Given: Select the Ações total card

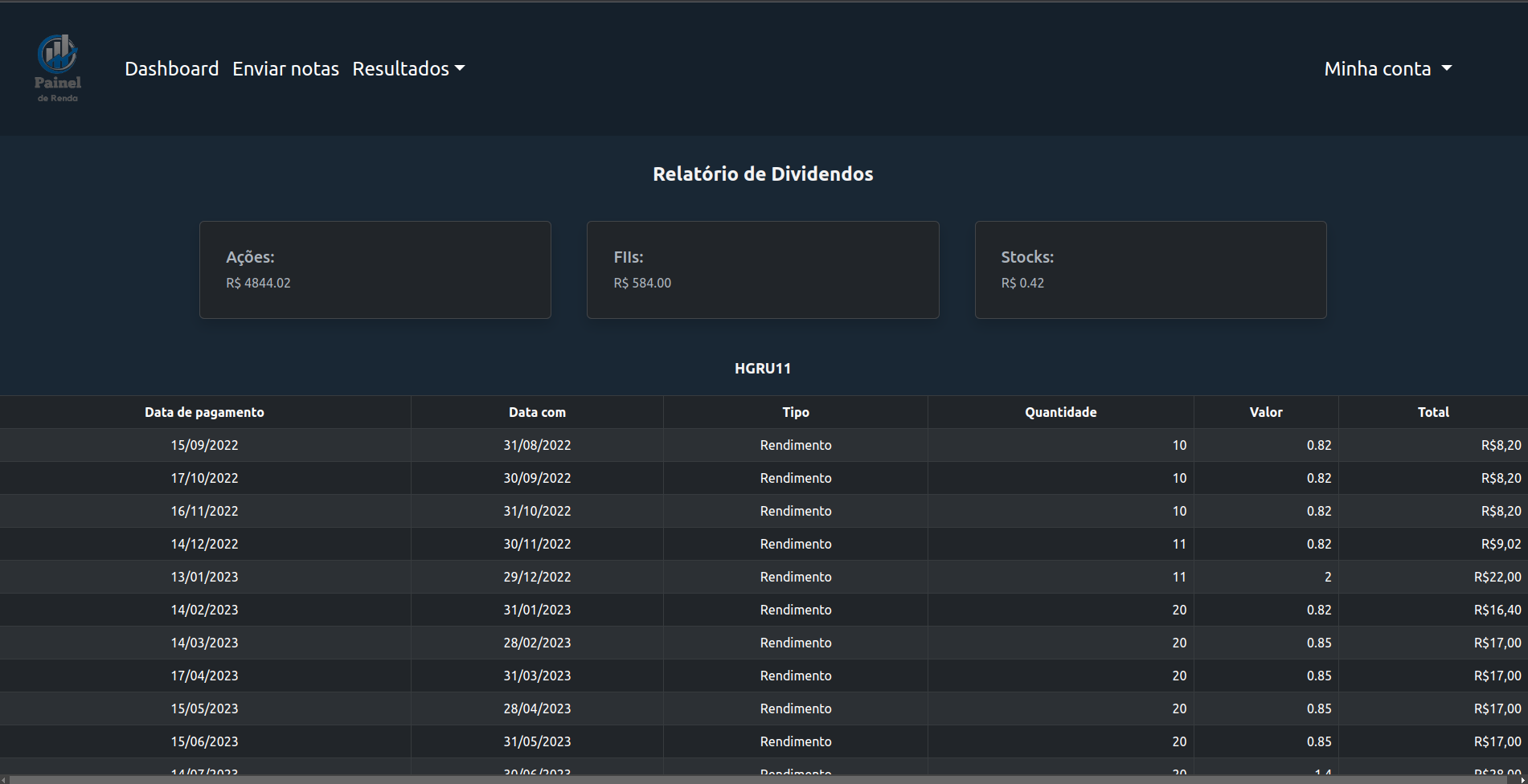Looking at the screenshot, I should click(x=375, y=270).
